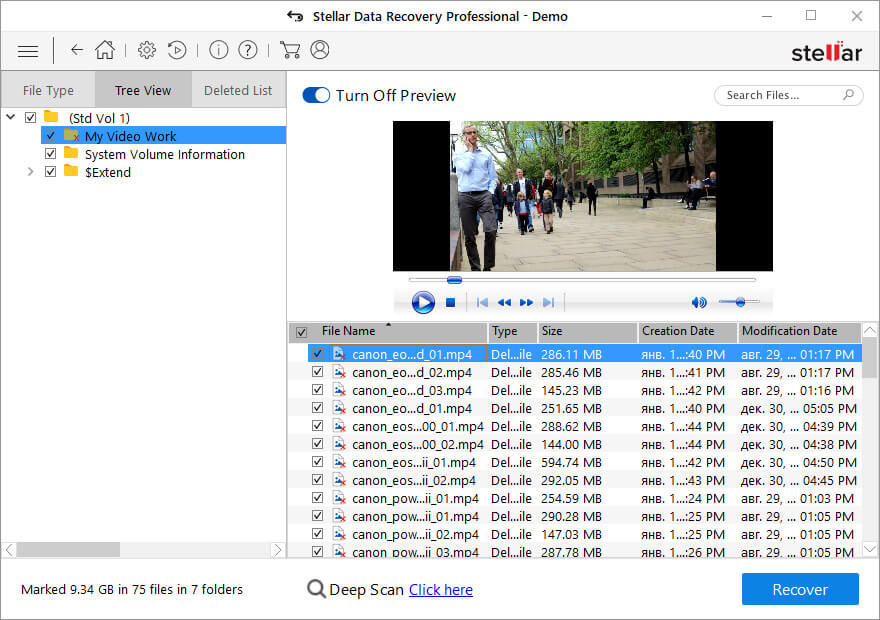Open the shopping cart buy icon
The image size is (880, 620).
coord(290,50)
